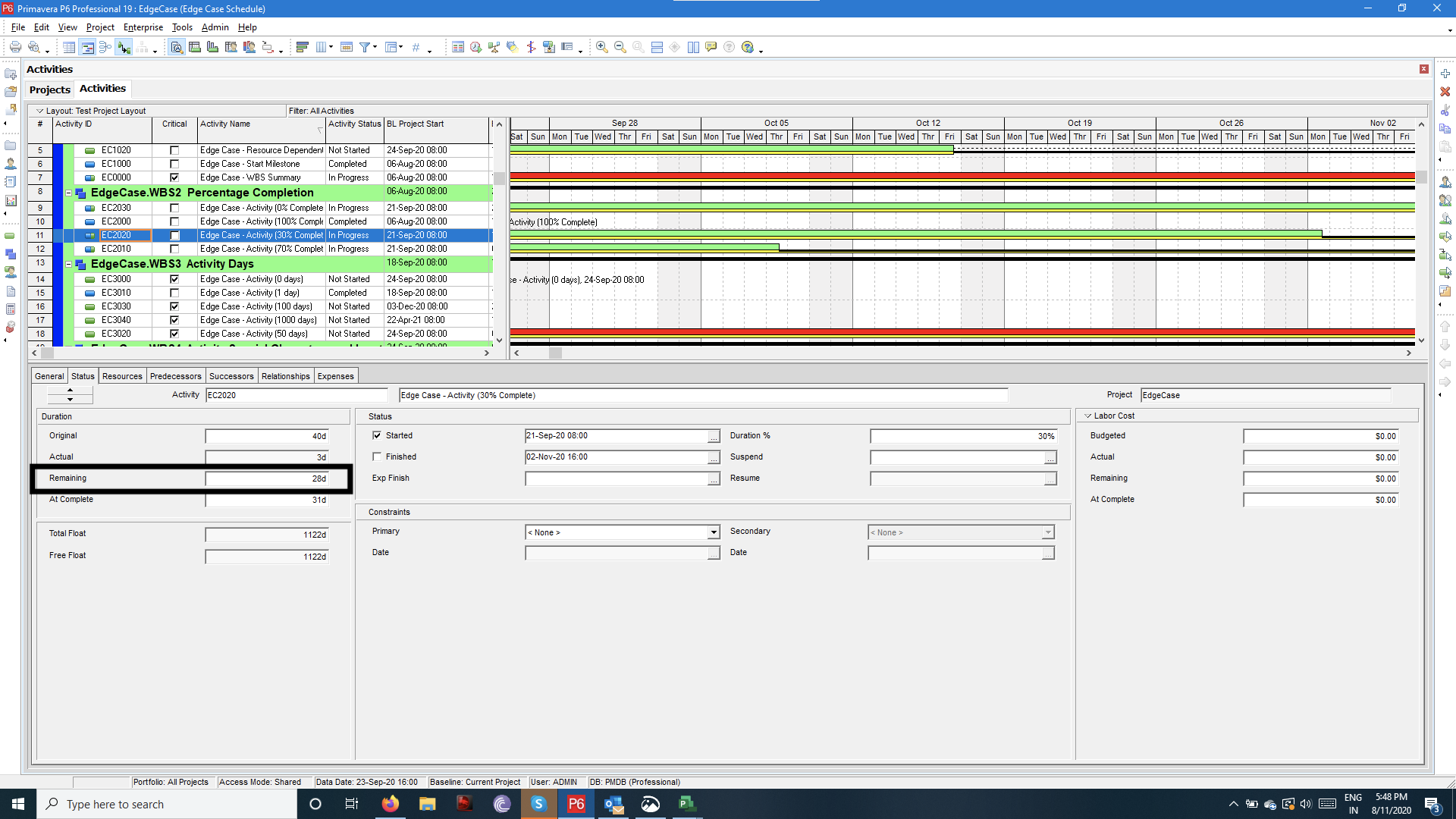Click the Schedule clock icon
1456x819 pixels.
click(x=475, y=47)
